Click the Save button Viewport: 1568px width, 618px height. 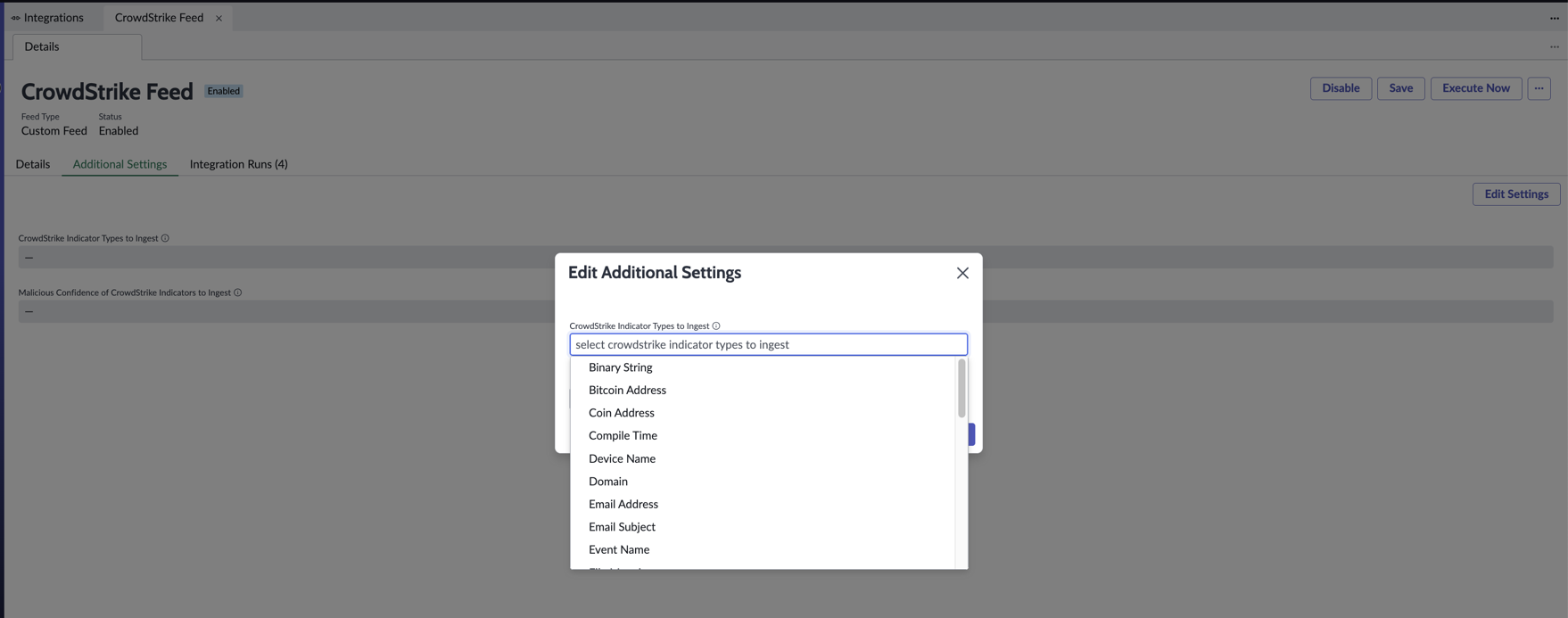(x=1400, y=88)
